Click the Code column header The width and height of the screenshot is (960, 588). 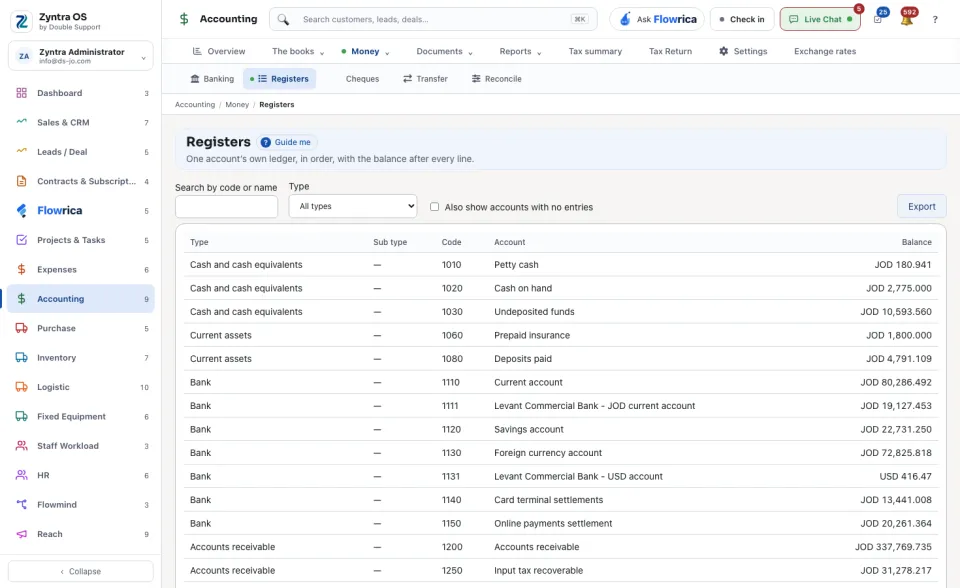[x=451, y=242]
